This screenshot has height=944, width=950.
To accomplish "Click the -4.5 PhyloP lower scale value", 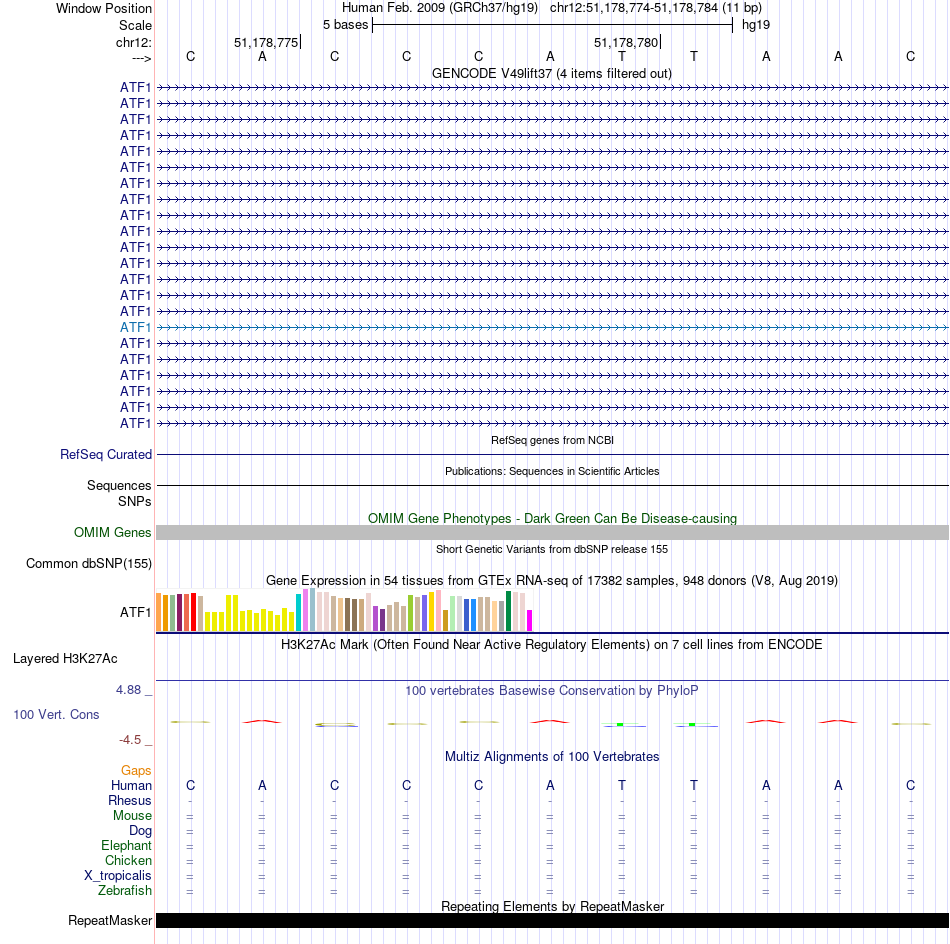I will point(130,739).
